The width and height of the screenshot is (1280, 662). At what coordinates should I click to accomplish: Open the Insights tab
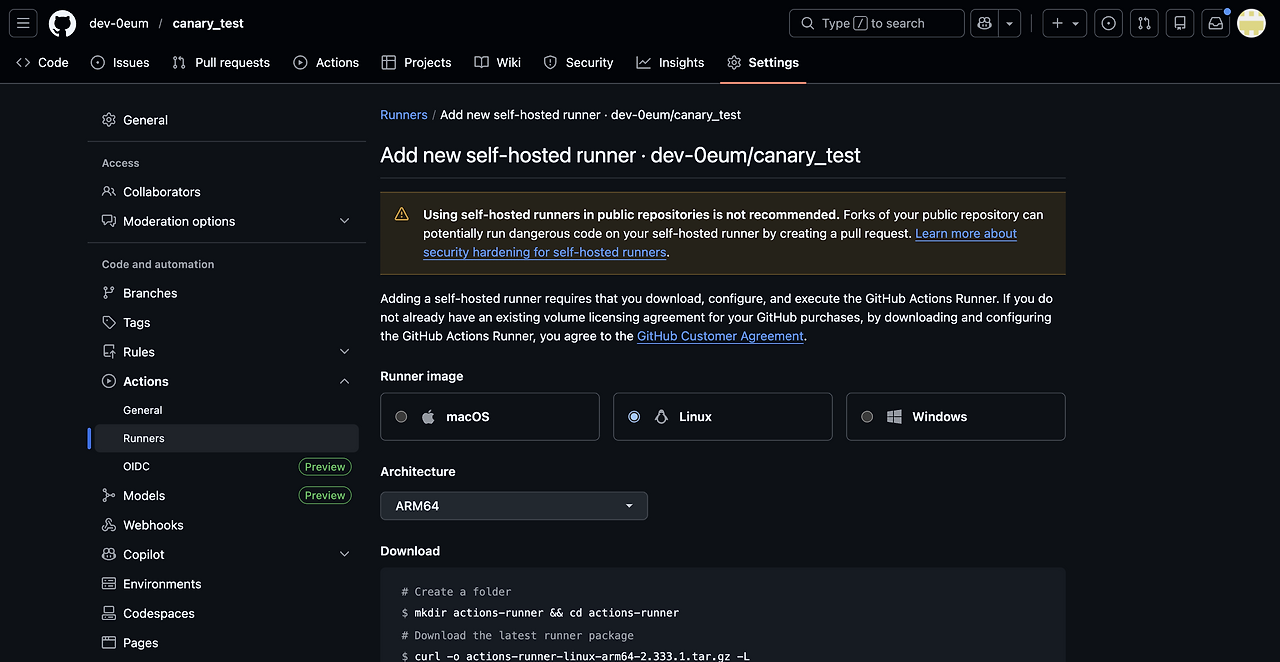click(x=671, y=62)
